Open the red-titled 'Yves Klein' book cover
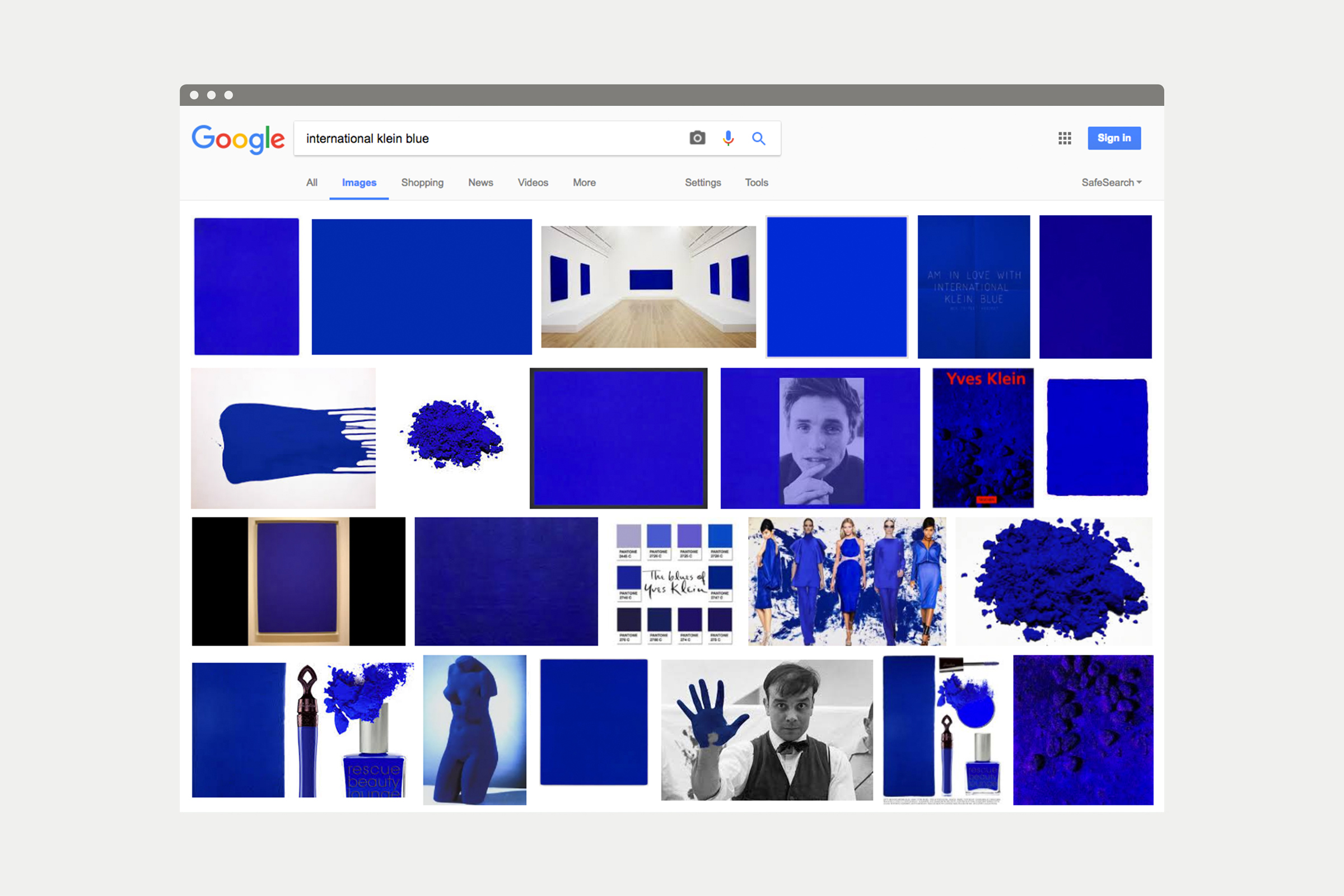This screenshot has height=896, width=1344. (983, 438)
